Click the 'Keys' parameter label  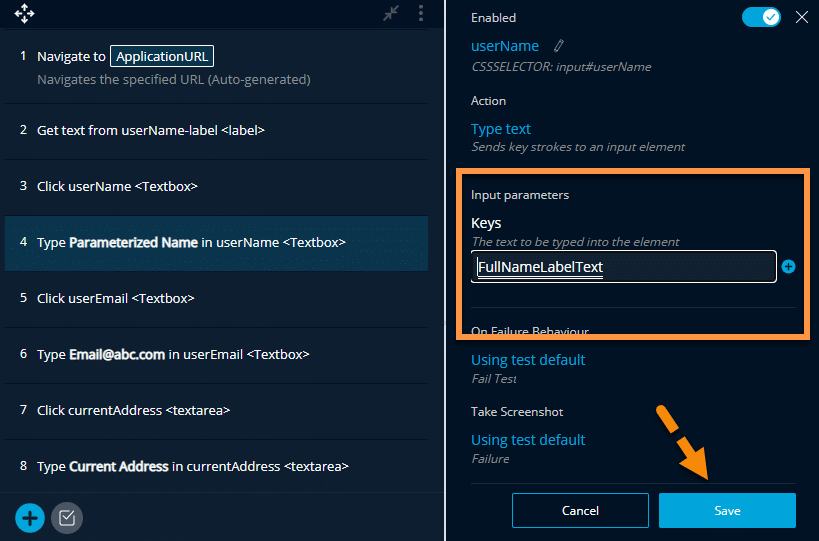pos(486,223)
